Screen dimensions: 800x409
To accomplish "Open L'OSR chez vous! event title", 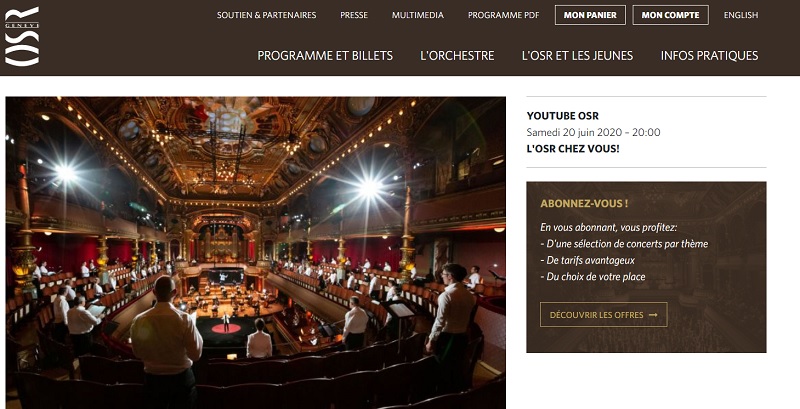I will coord(573,149).
